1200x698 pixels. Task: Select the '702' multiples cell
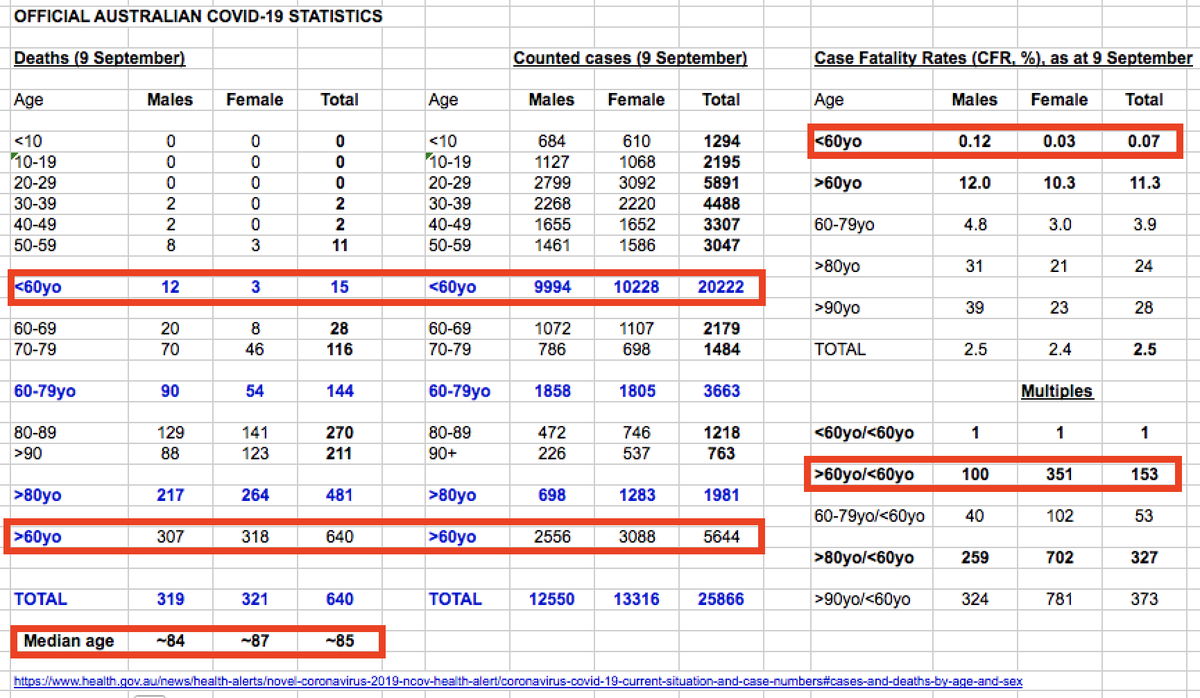[1059, 557]
